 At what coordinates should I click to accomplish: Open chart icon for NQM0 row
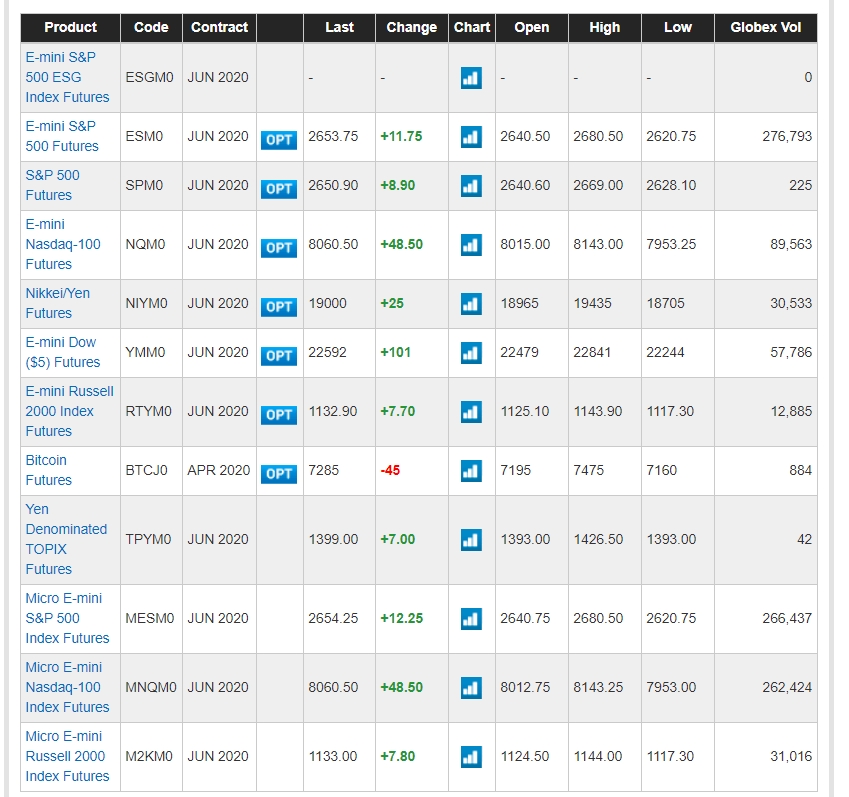(x=471, y=245)
